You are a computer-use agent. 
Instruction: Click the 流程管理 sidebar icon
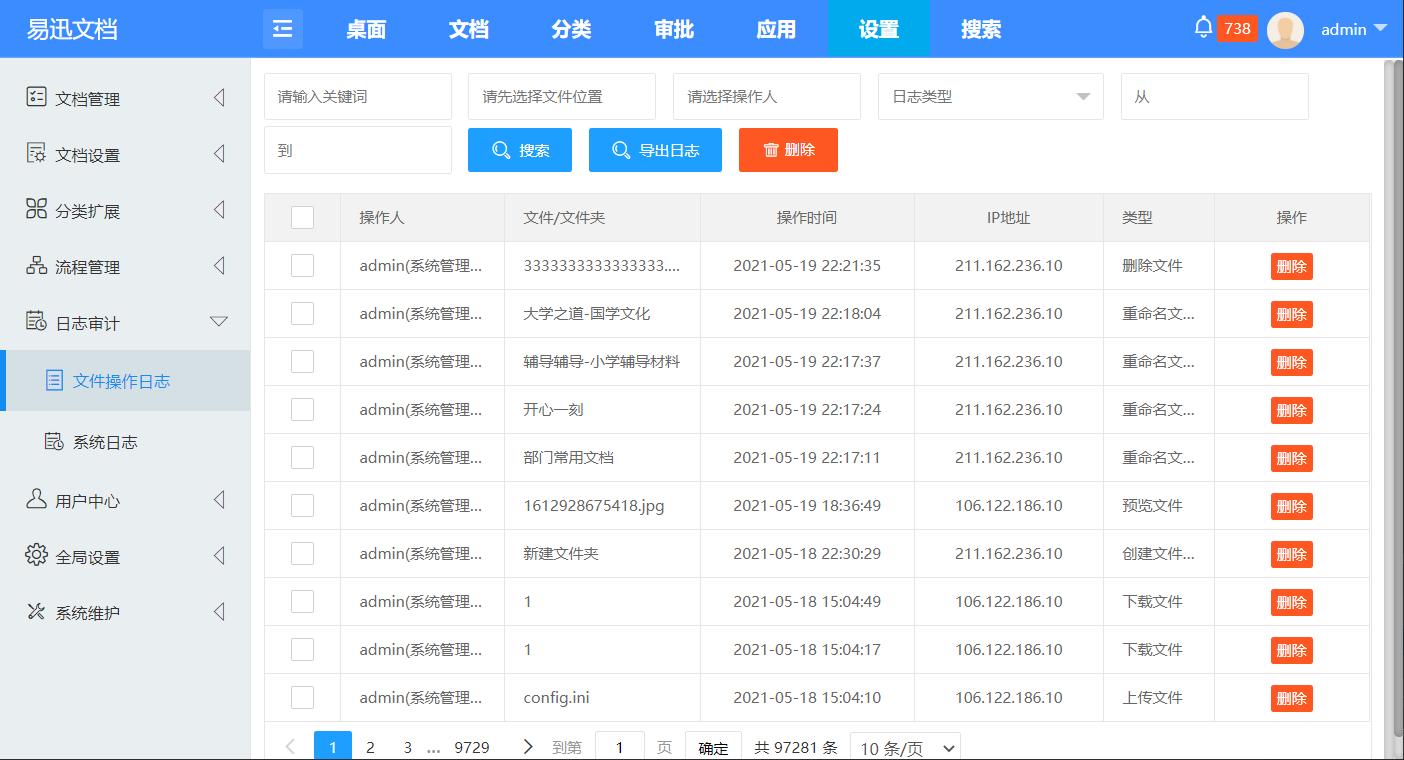(36, 265)
